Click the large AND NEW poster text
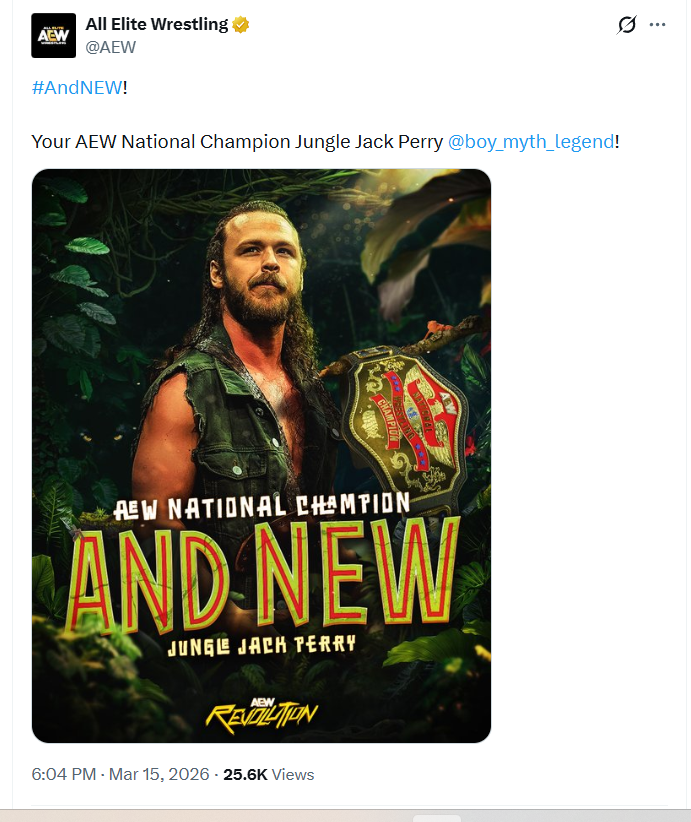The width and height of the screenshot is (691, 822). (262, 580)
